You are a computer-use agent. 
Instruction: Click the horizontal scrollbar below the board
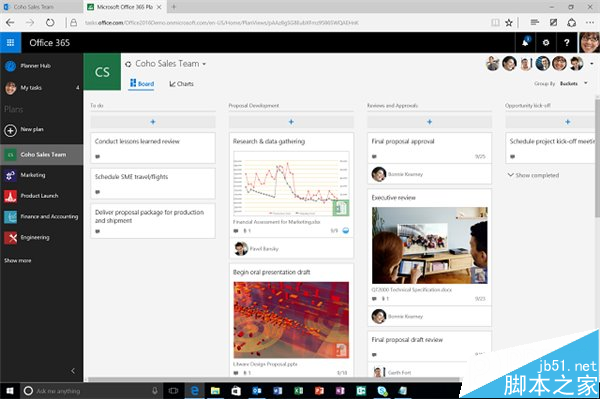[x=273, y=379]
